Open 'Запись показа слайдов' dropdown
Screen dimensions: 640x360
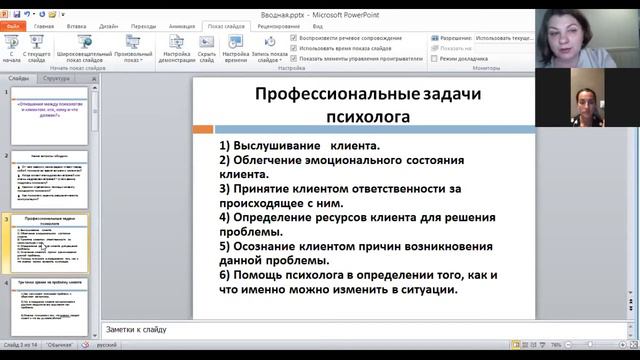pyautogui.click(x=269, y=49)
